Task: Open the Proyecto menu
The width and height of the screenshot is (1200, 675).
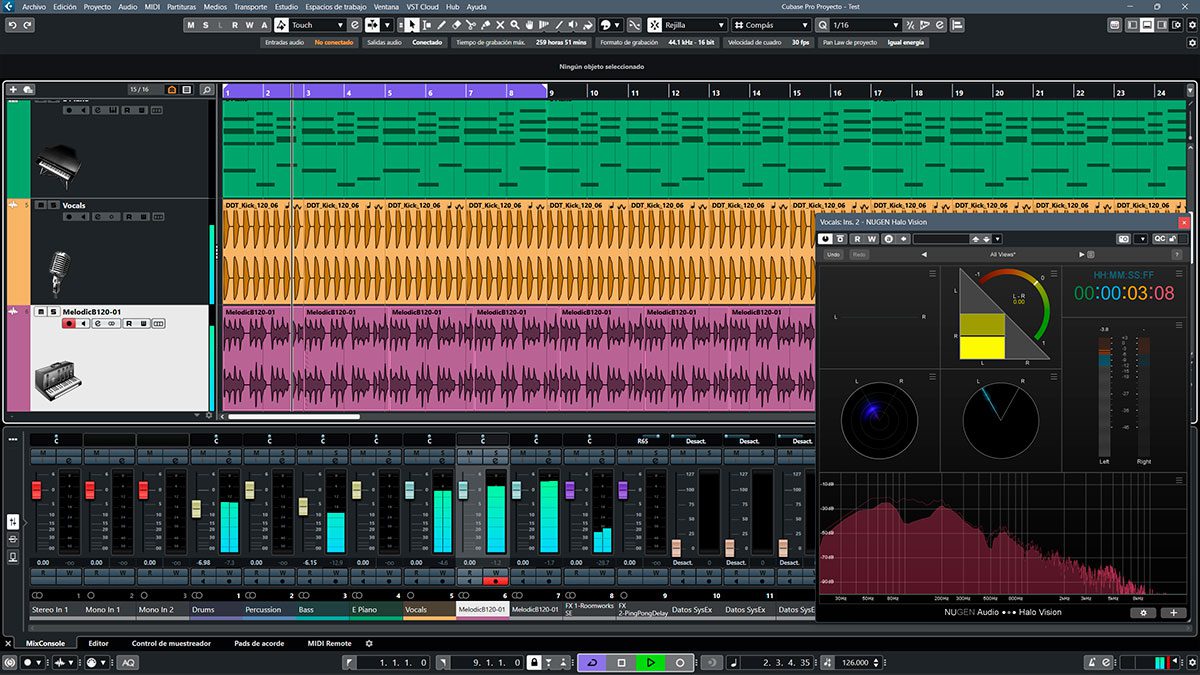Action: tap(97, 6)
